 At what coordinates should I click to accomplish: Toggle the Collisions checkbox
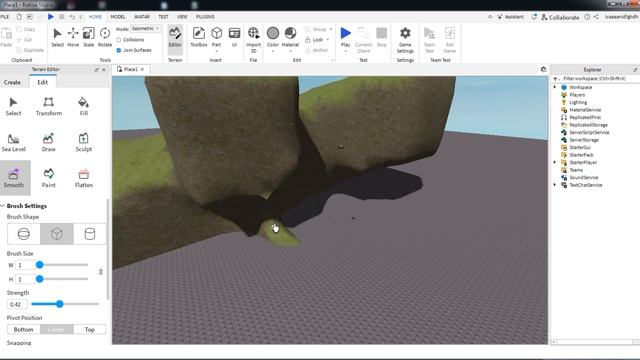[x=119, y=40]
